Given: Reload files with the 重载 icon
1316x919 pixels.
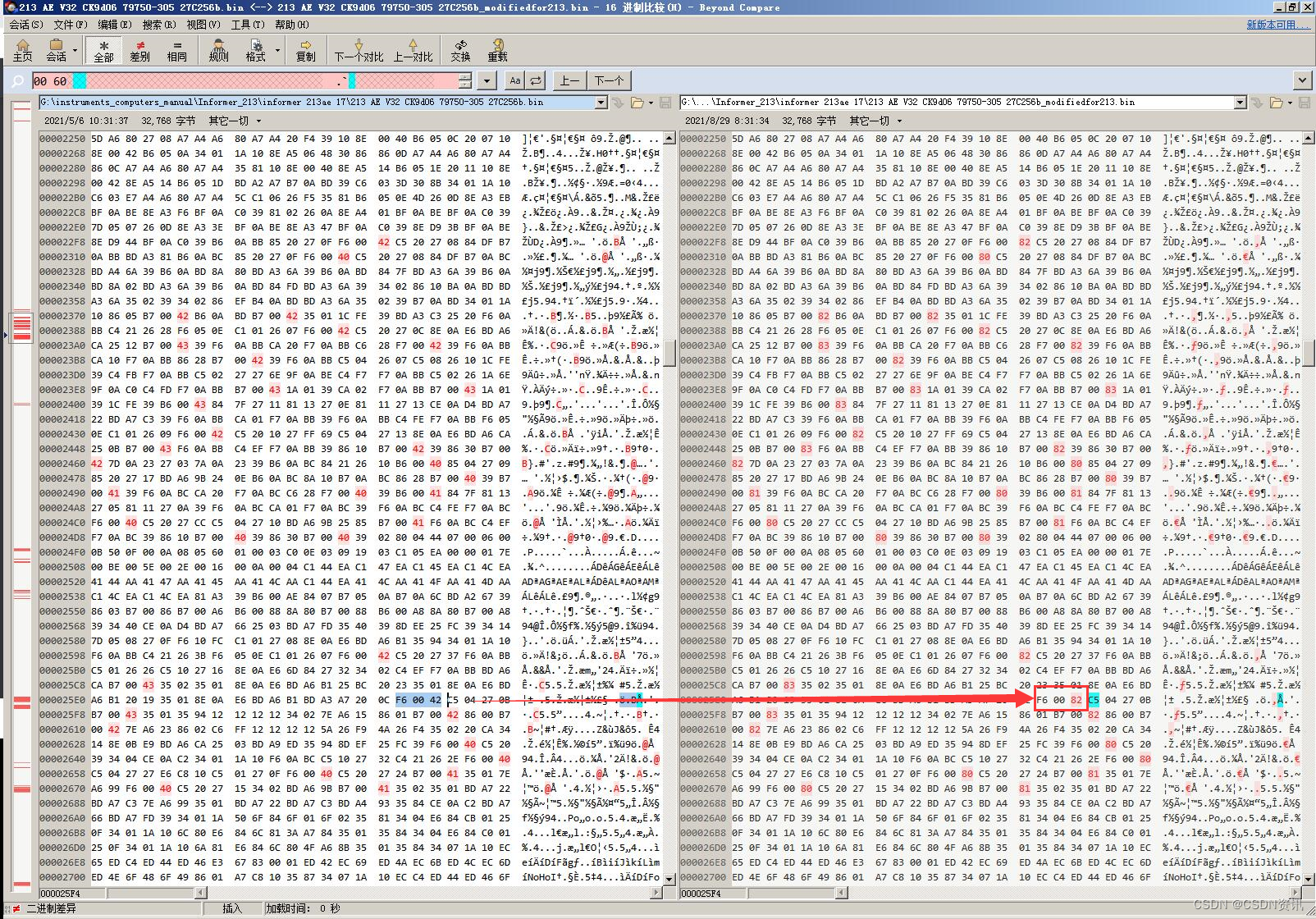Looking at the screenshot, I should tap(497, 50).
